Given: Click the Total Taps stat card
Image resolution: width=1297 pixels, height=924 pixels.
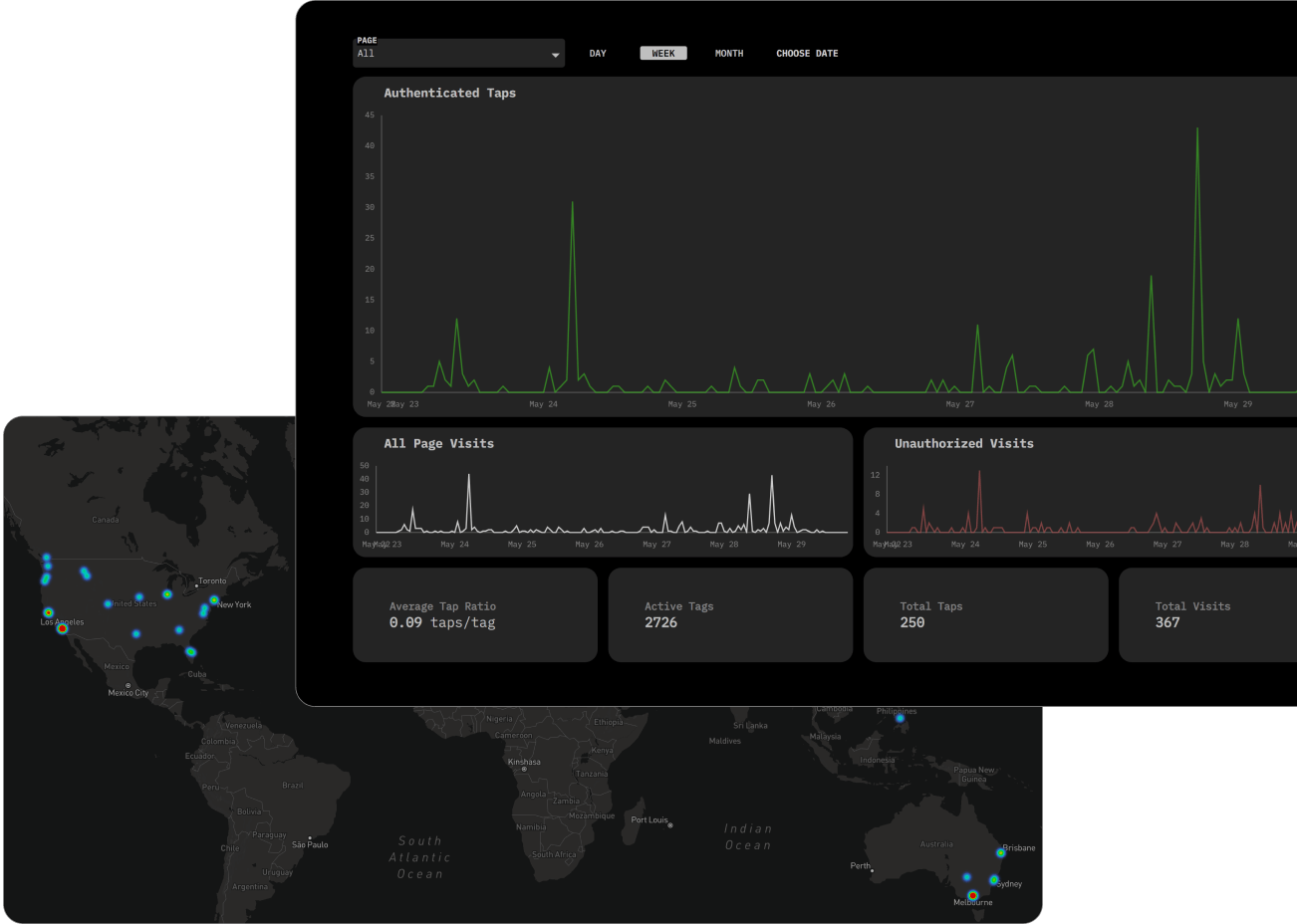Looking at the screenshot, I should [x=985, y=614].
